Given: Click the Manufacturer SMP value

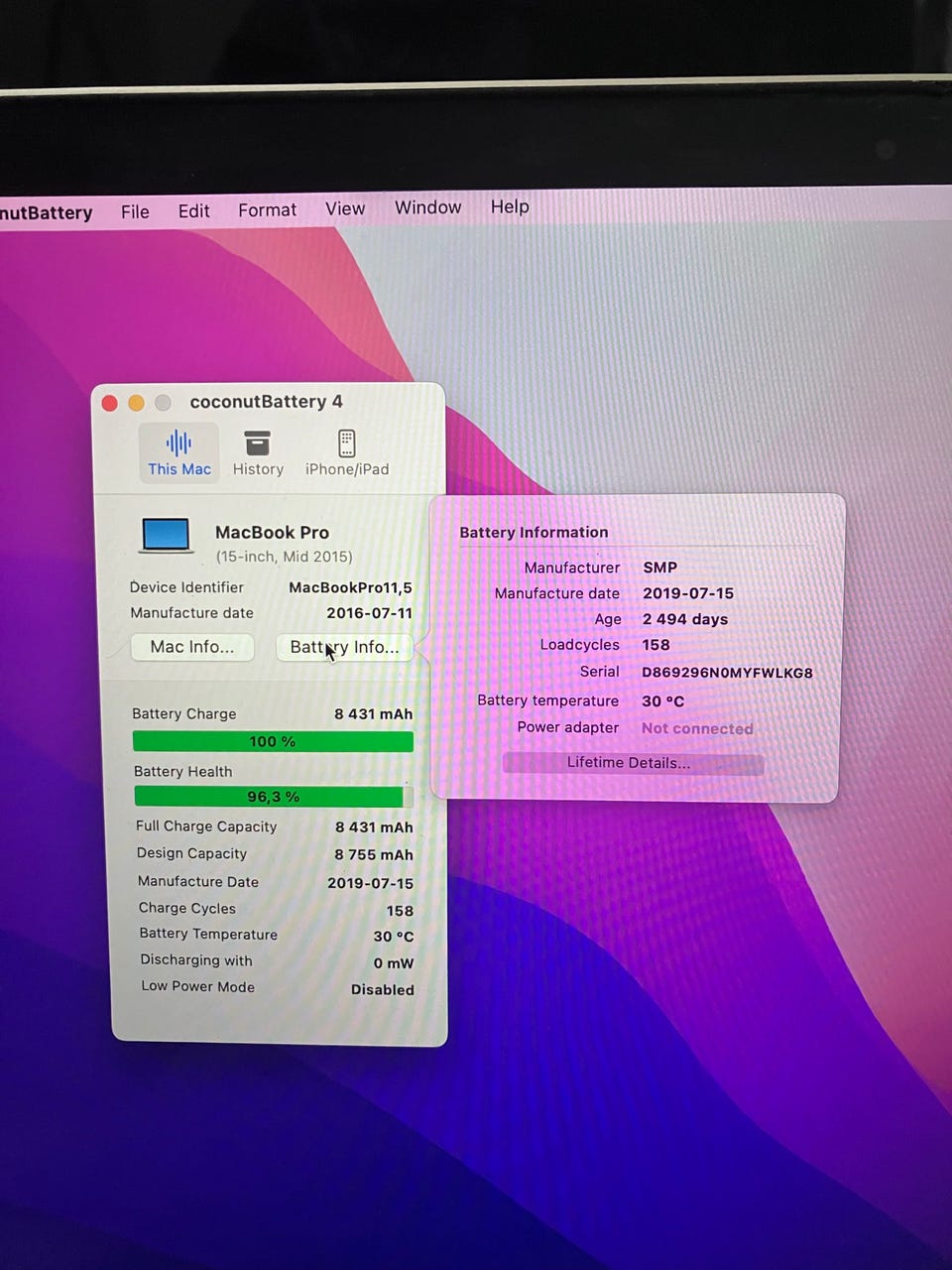Looking at the screenshot, I should [659, 568].
